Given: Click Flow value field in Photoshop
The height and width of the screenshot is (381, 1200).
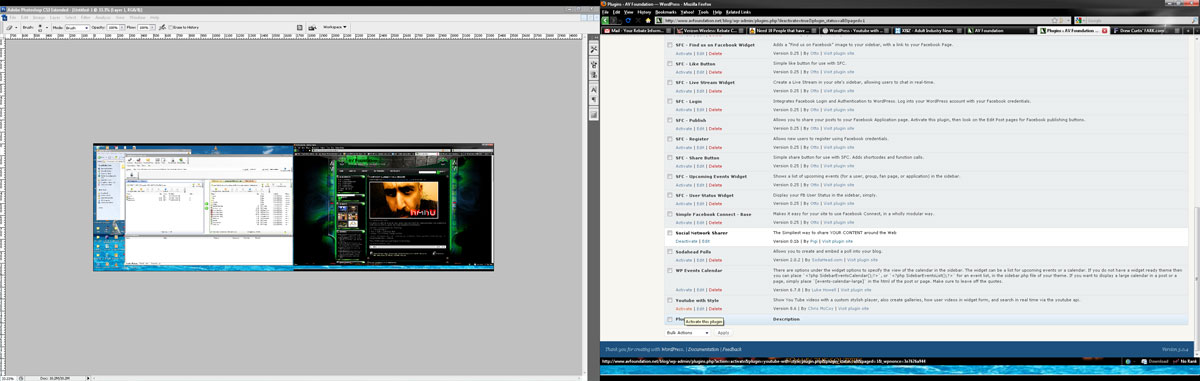Looking at the screenshot, I should click(143, 27).
